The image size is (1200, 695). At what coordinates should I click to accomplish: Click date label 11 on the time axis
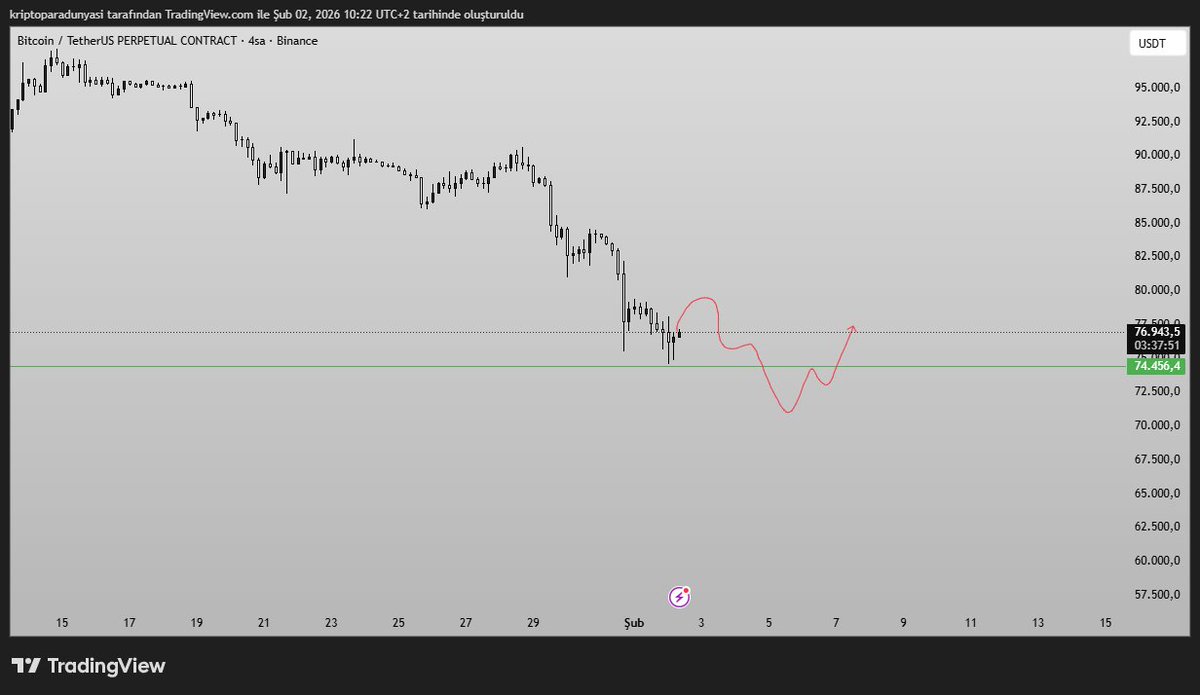(971, 623)
